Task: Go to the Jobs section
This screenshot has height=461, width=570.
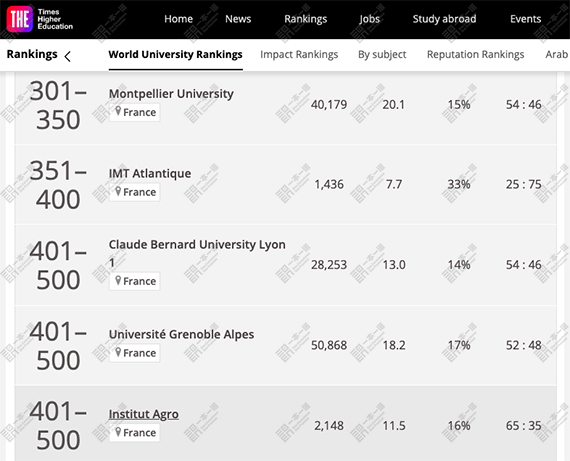Action: 370,19
